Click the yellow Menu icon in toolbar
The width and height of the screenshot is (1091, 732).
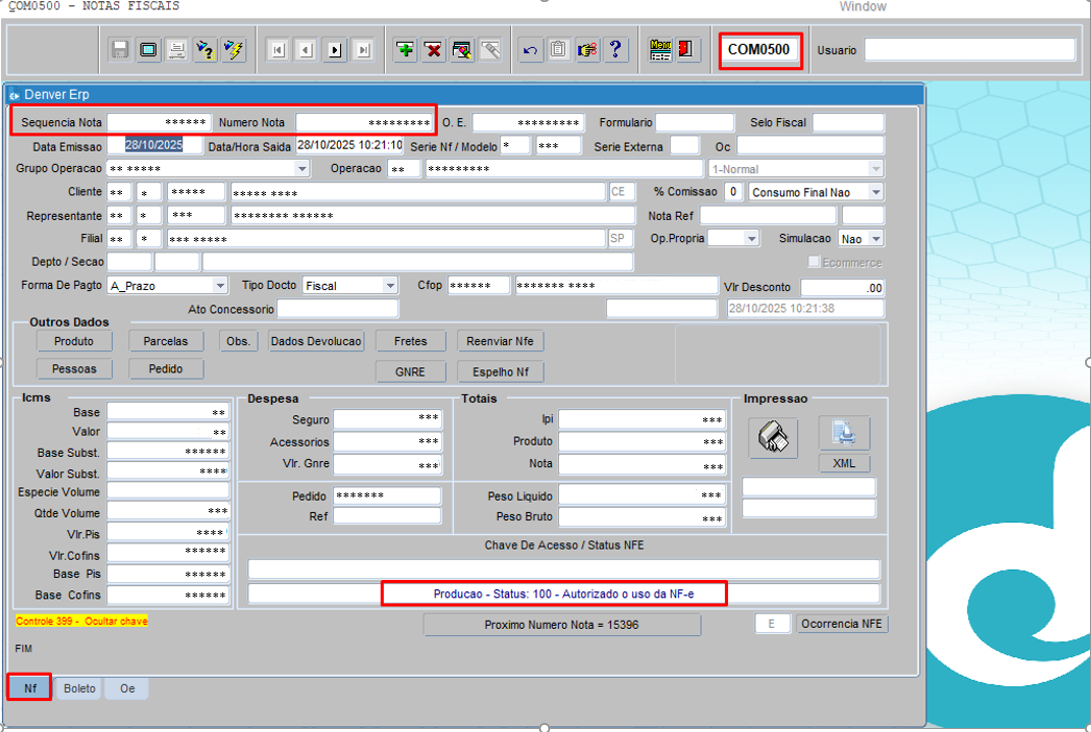tap(660, 50)
